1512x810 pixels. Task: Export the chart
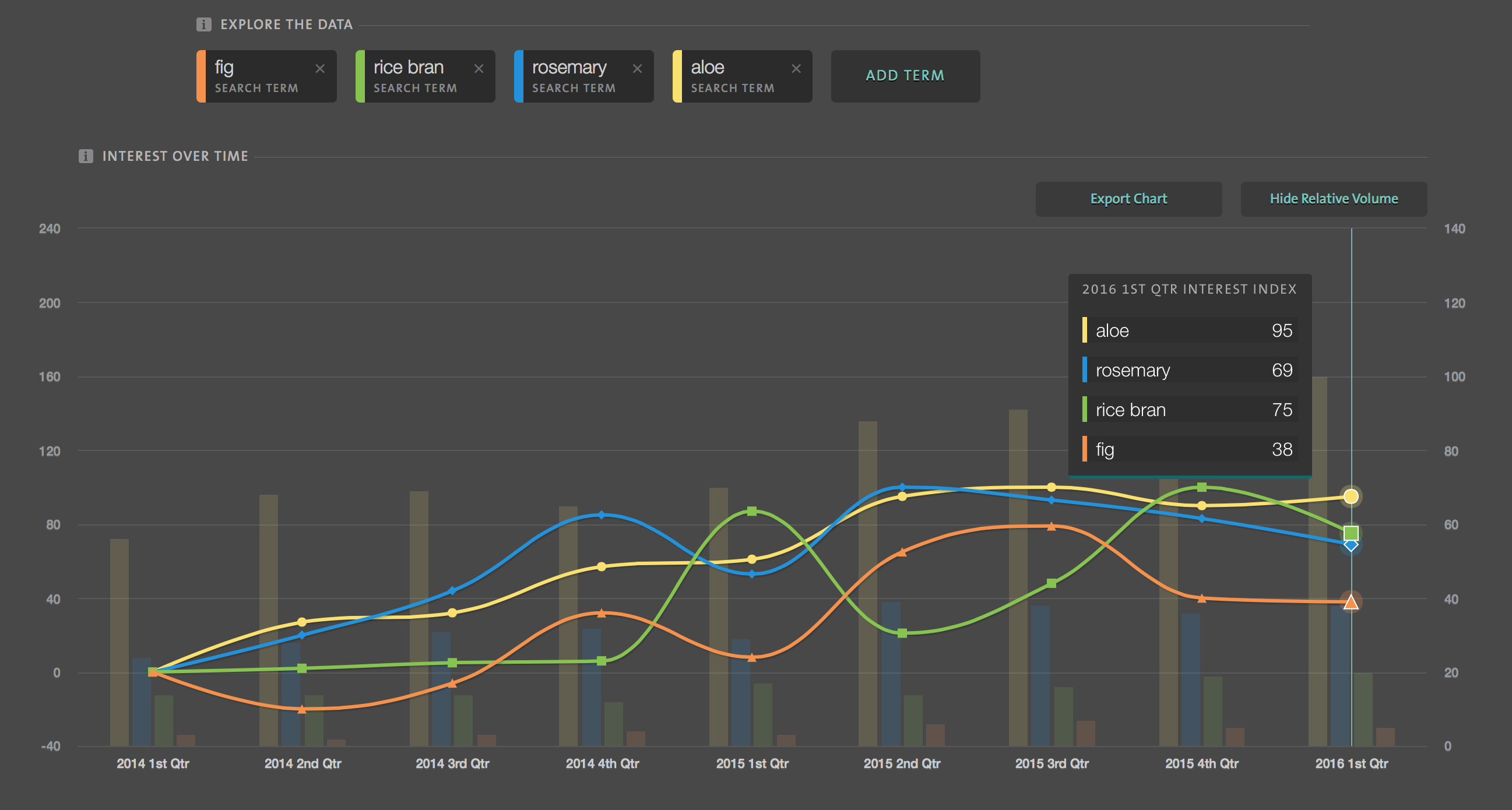(1128, 199)
